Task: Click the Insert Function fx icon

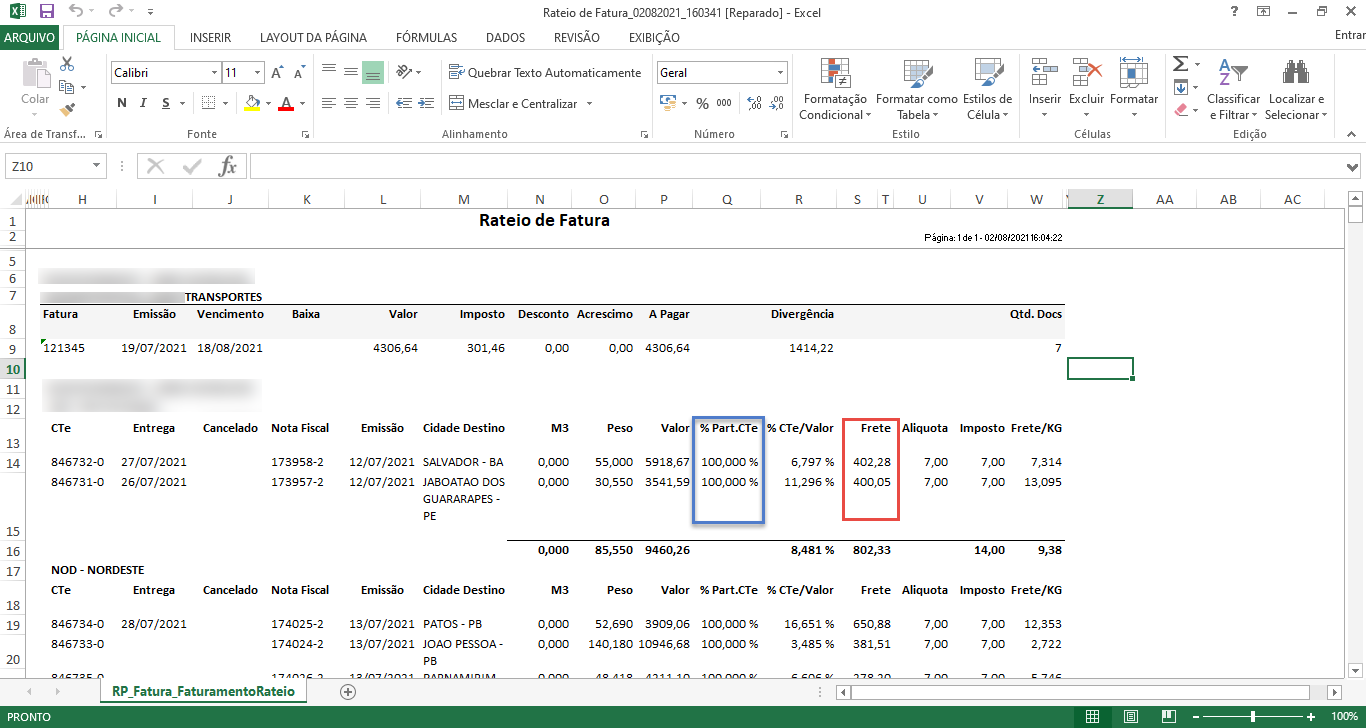Action: pos(228,166)
